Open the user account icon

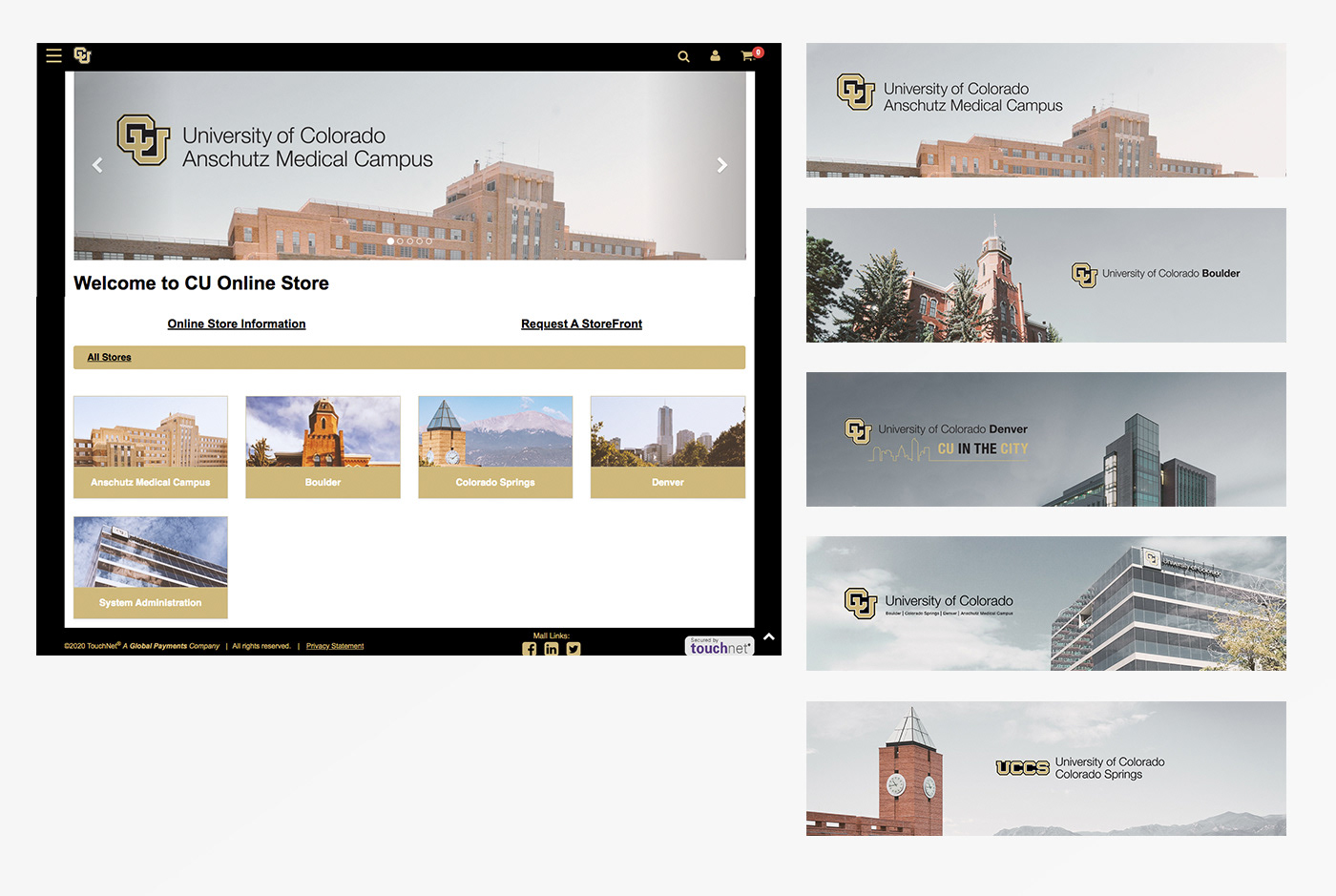click(715, 56)
